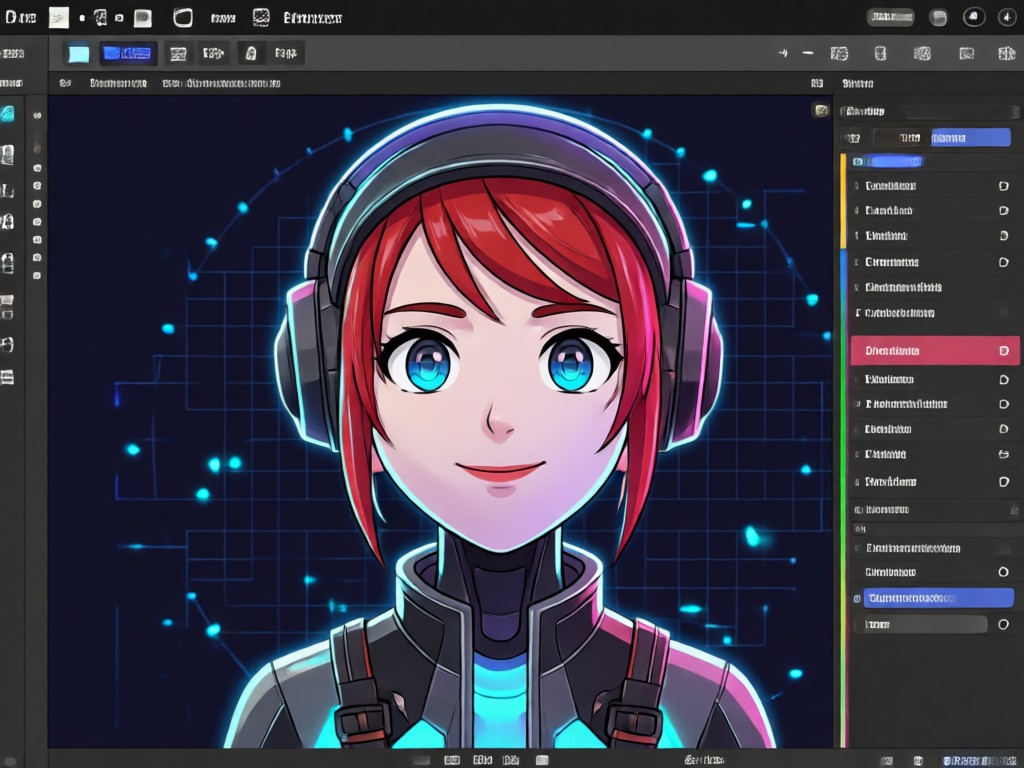Viewport: 1024px width, 768px height.
Task: Open the blue highlighted tab in right panel
Action: pyautogui.click(x=970, y=137)
